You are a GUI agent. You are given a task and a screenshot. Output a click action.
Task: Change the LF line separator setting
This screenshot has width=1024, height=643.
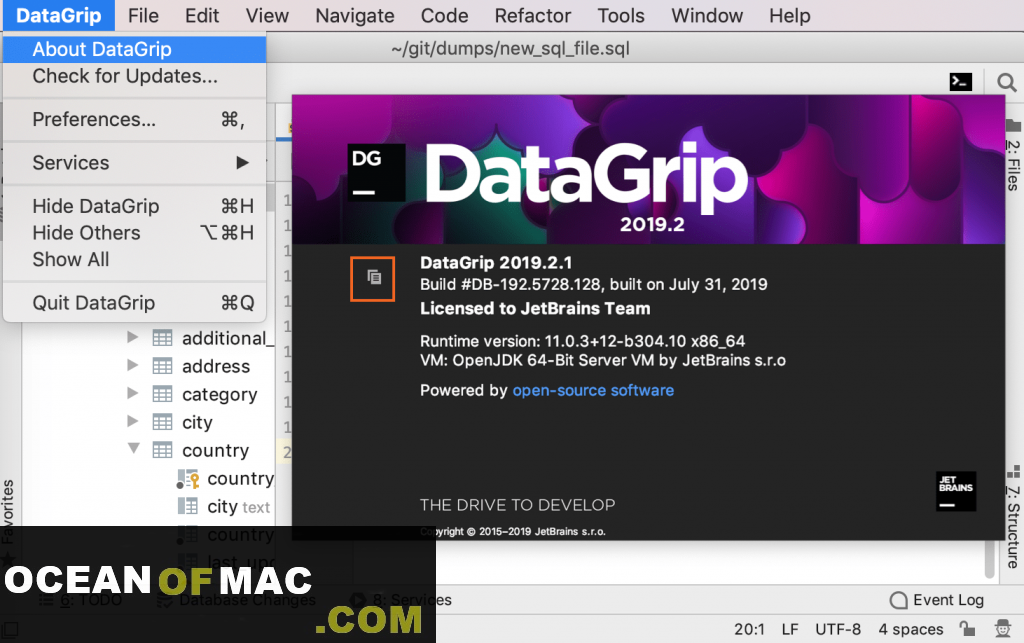tap(790, 629)
